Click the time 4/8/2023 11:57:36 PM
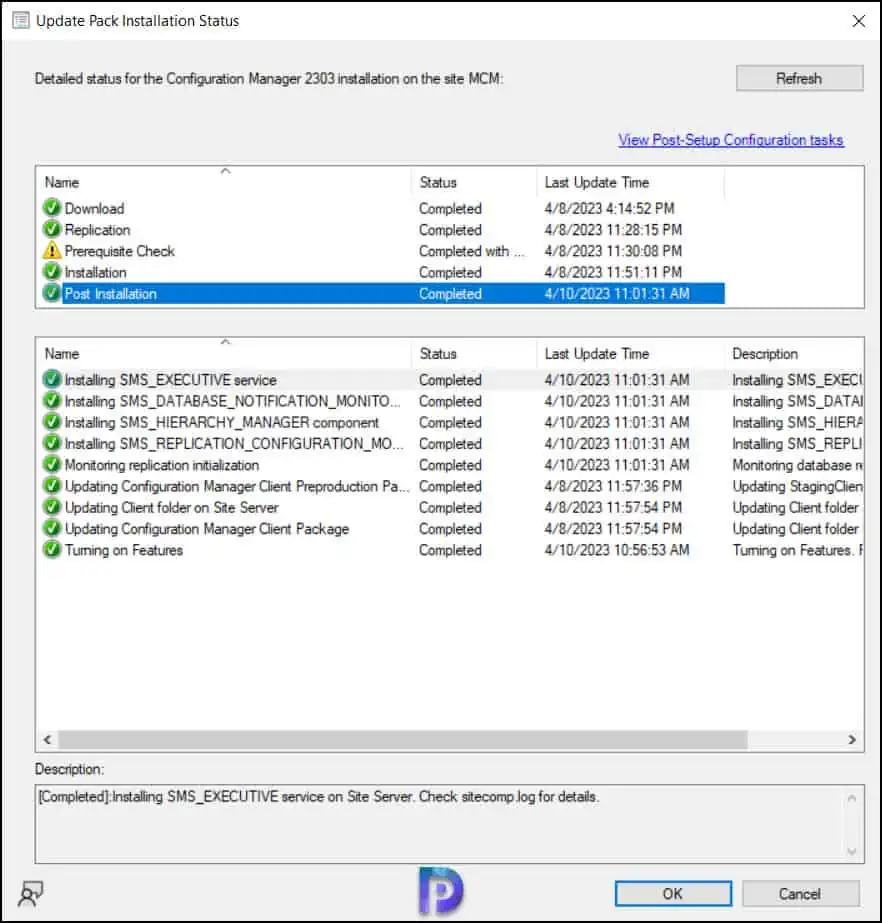 click(x=613, y=486)
